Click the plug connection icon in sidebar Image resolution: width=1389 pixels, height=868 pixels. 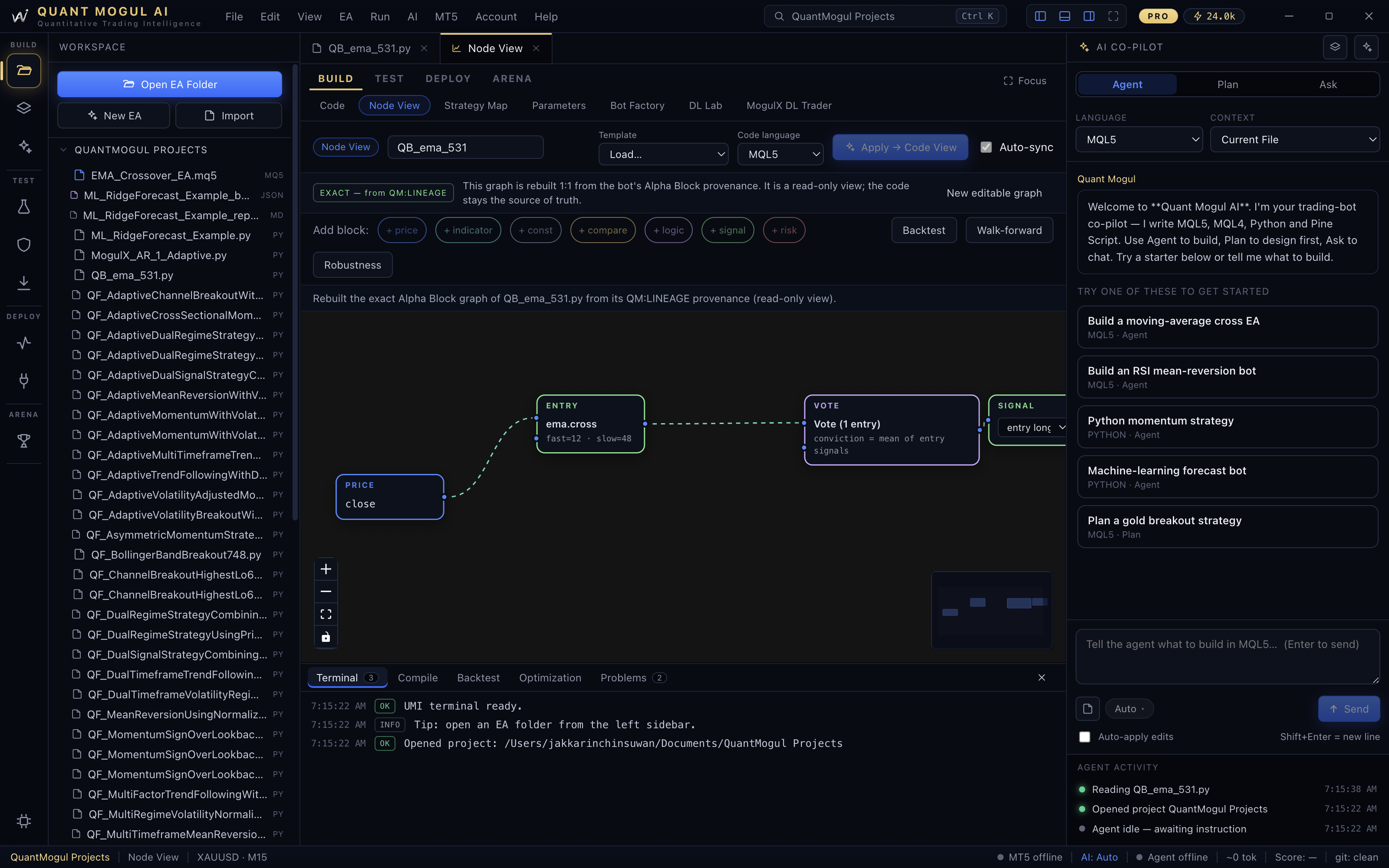coord(23,380)
